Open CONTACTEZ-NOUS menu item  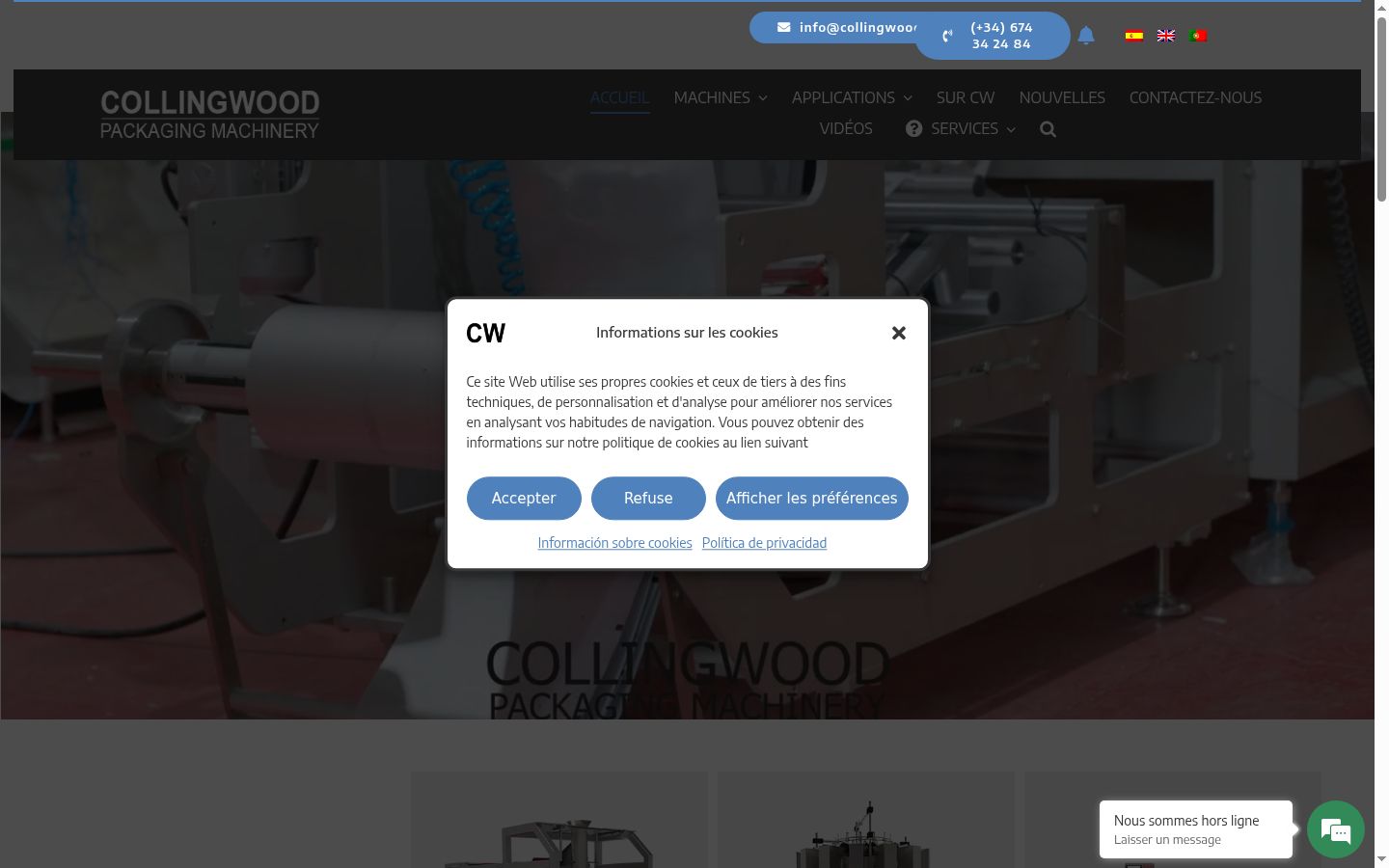1195,97
